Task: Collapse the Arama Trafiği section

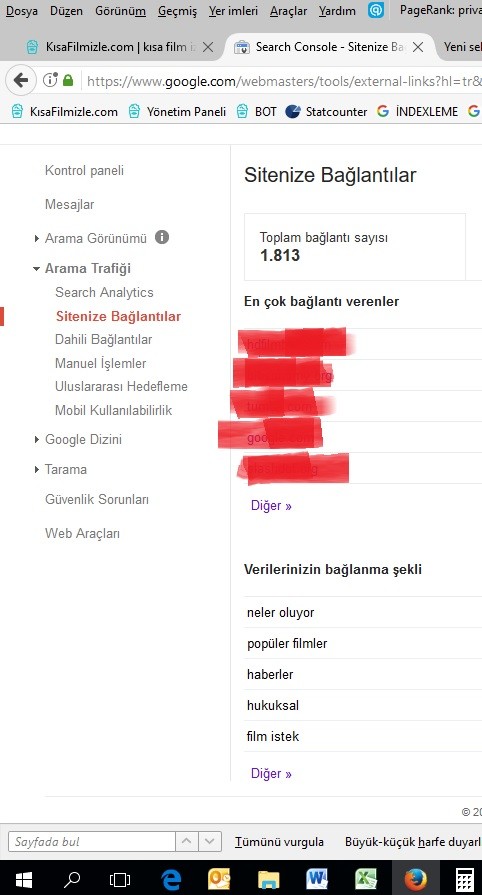Action: [x=37, y=268]
